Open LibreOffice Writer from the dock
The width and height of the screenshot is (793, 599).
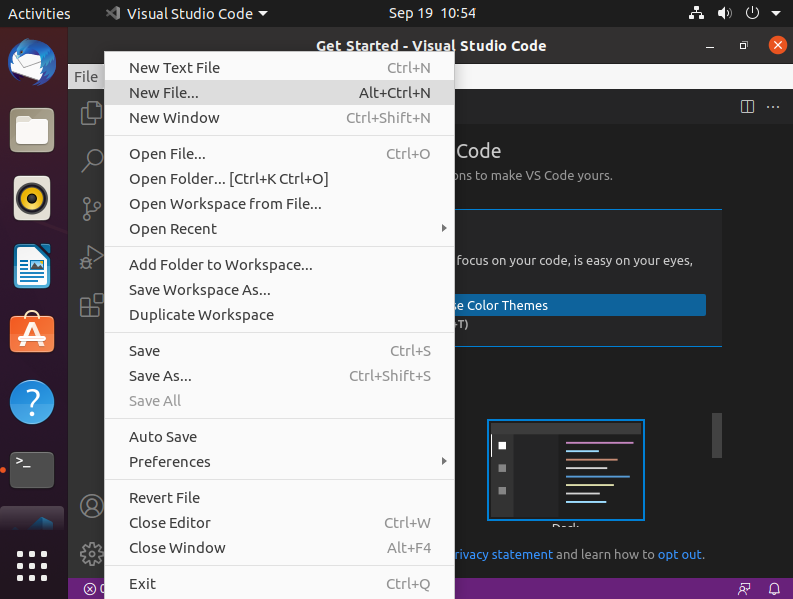[x=32, y=266]
